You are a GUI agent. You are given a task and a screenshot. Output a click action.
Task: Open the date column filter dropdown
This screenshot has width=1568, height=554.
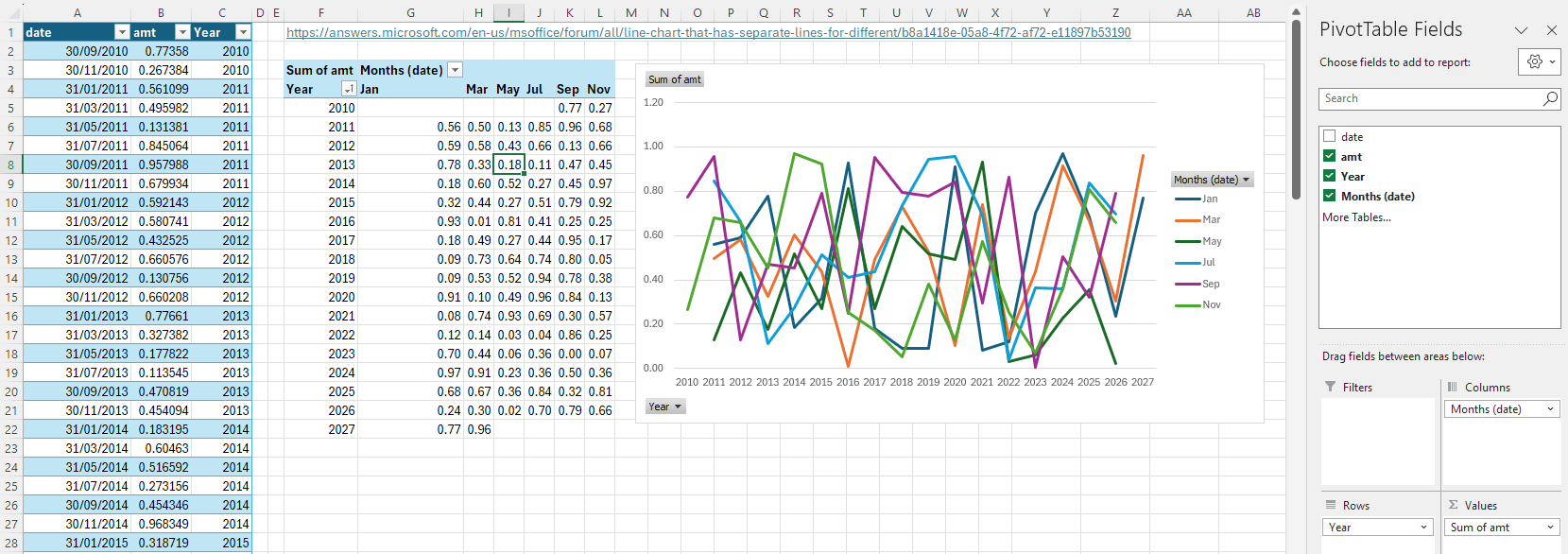(x=121, y=32)
